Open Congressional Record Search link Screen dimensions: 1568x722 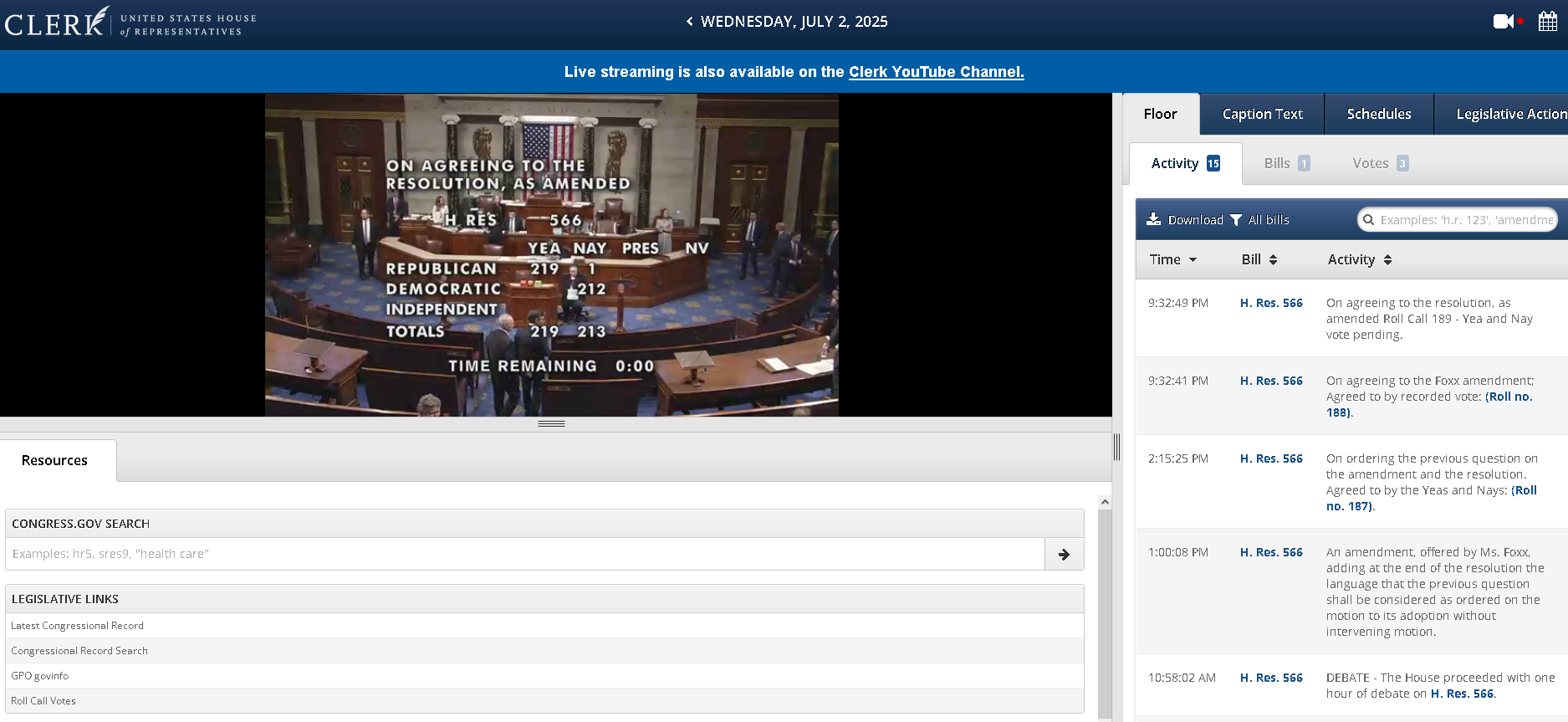[x=79, y=651]
